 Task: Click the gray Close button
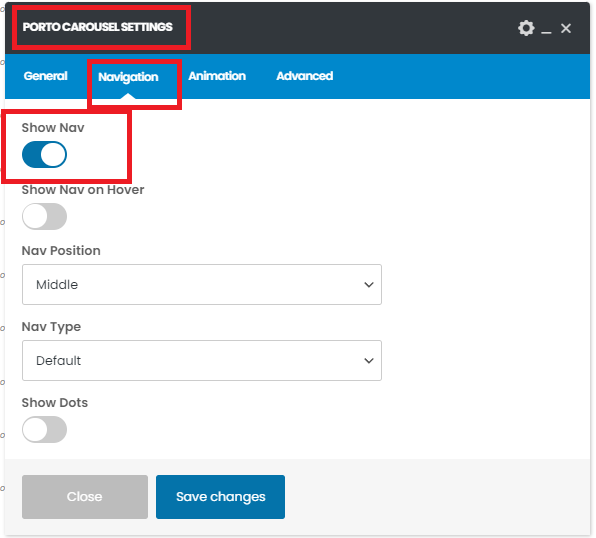coord(85,497)
